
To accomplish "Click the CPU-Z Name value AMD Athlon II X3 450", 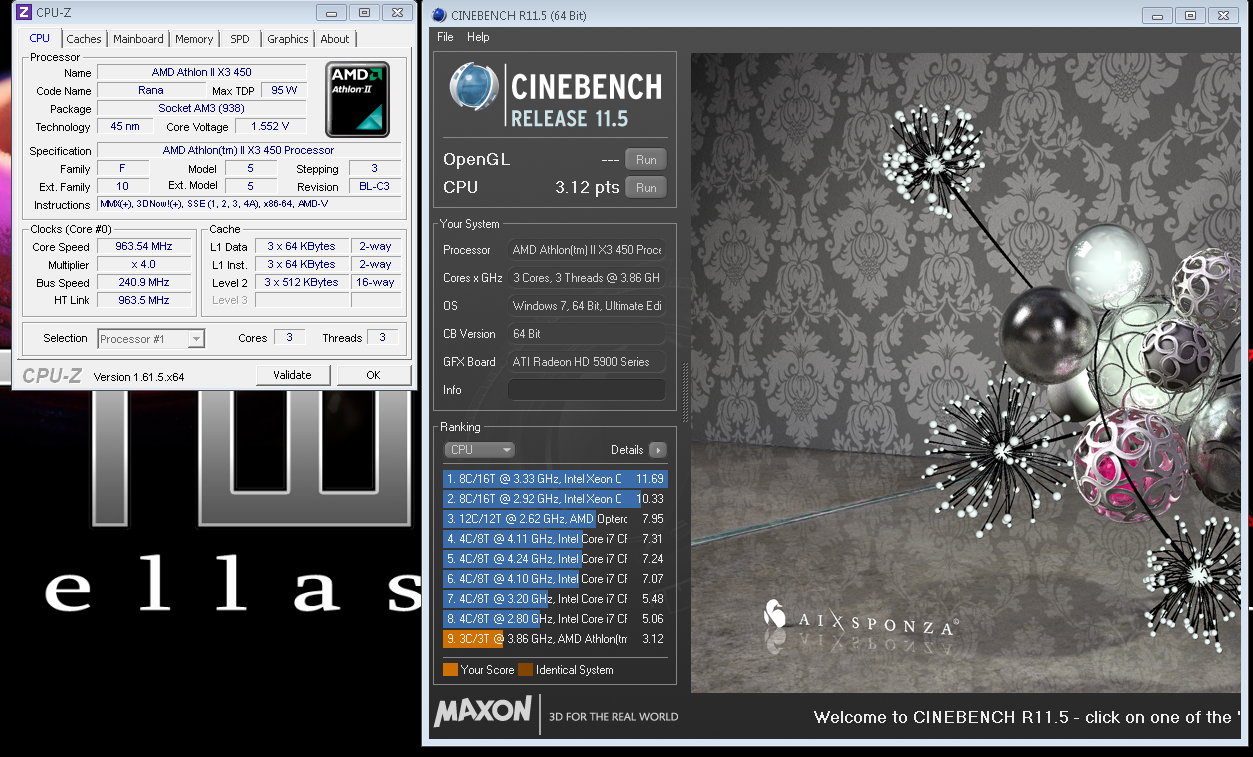I will pos(202,73).
